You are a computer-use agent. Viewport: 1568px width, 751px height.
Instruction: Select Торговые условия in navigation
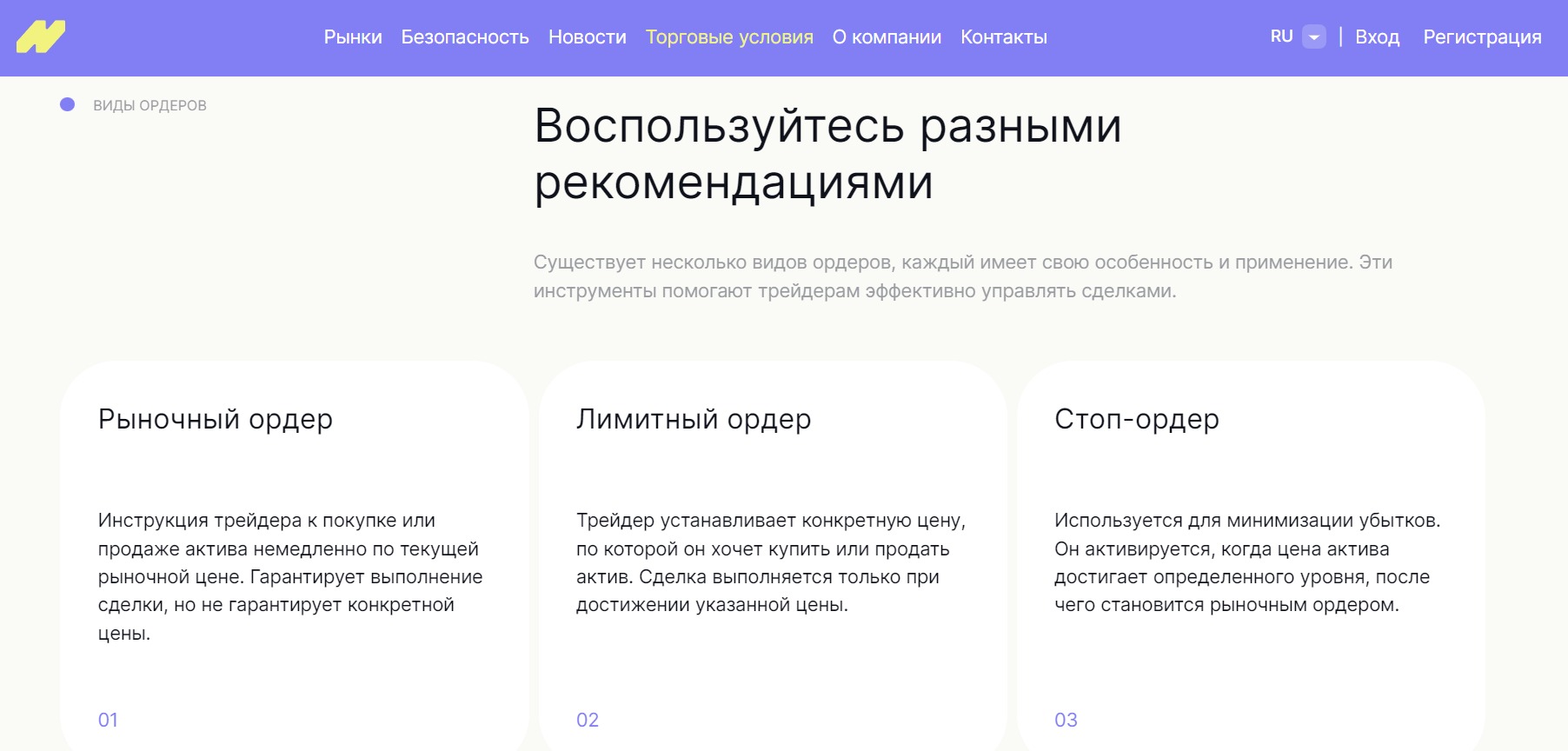click(x=729, y=37)
